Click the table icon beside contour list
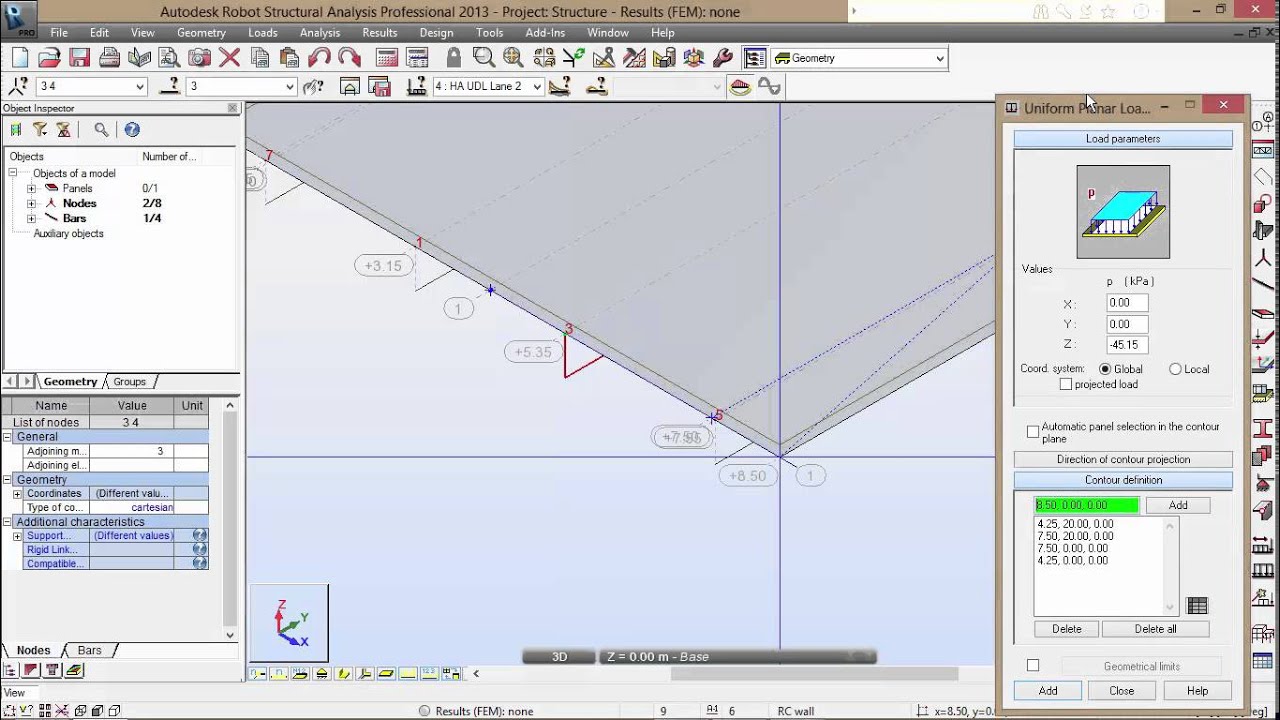This screenshot has height=720, width=1280. click(x=1197, y=605)
